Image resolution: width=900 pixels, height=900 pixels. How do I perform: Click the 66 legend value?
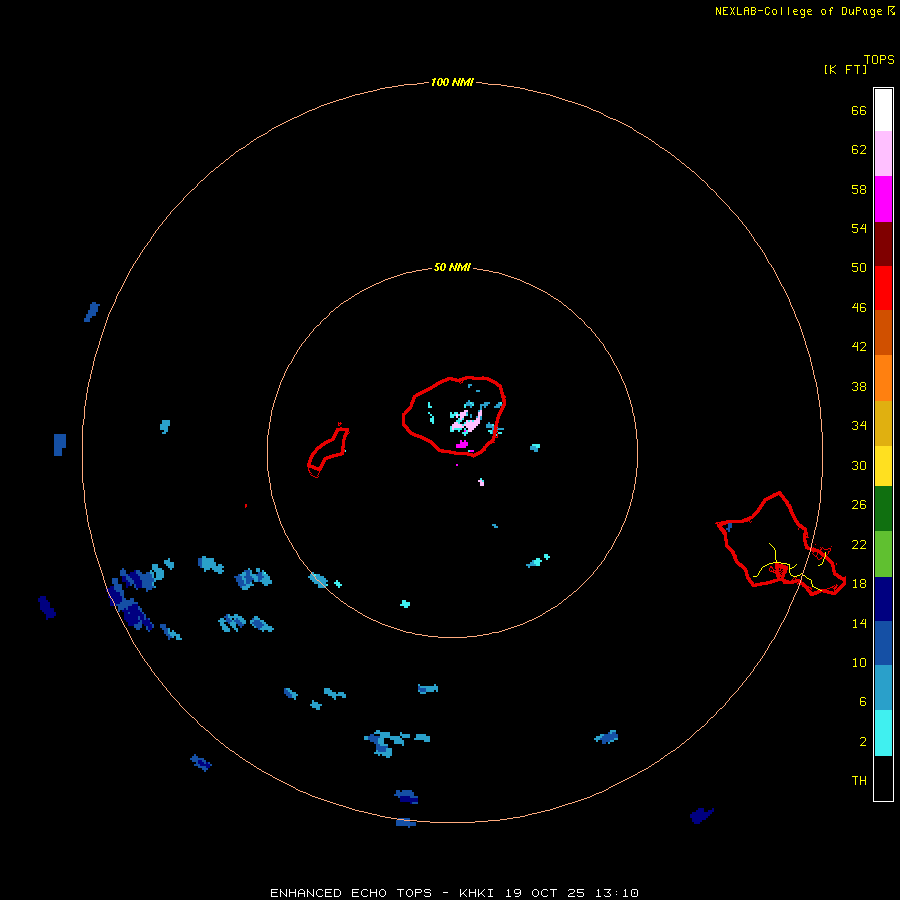[x=859, y=110]
